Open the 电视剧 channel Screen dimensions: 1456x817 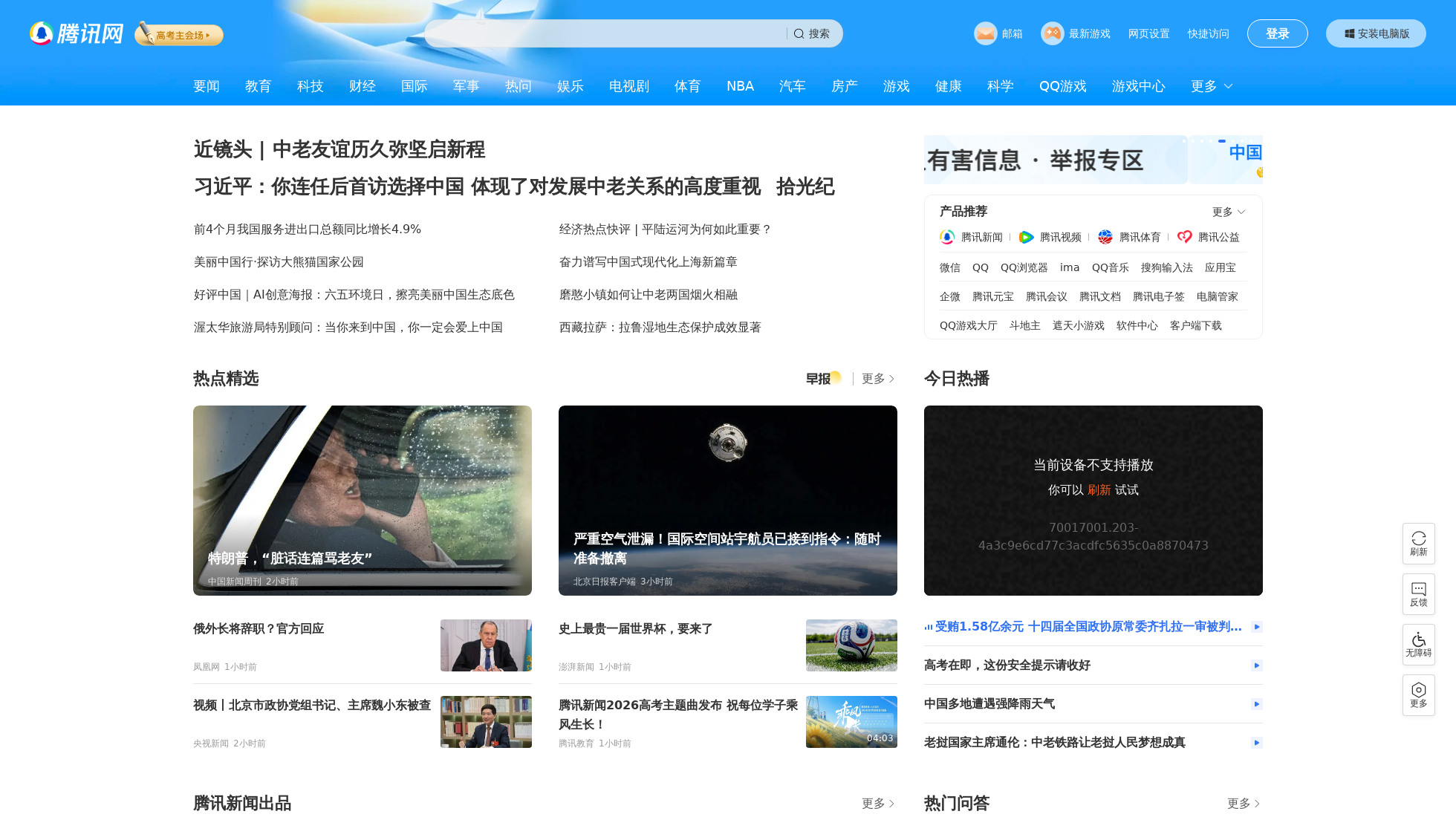pos(629,86)
